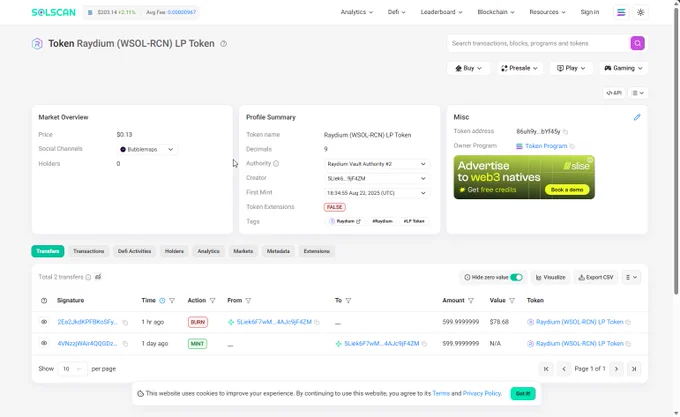Copy signature 4VNzzjWAir4QQGDz
Viewport: 680px width, 417px height.
coord(125,344)
